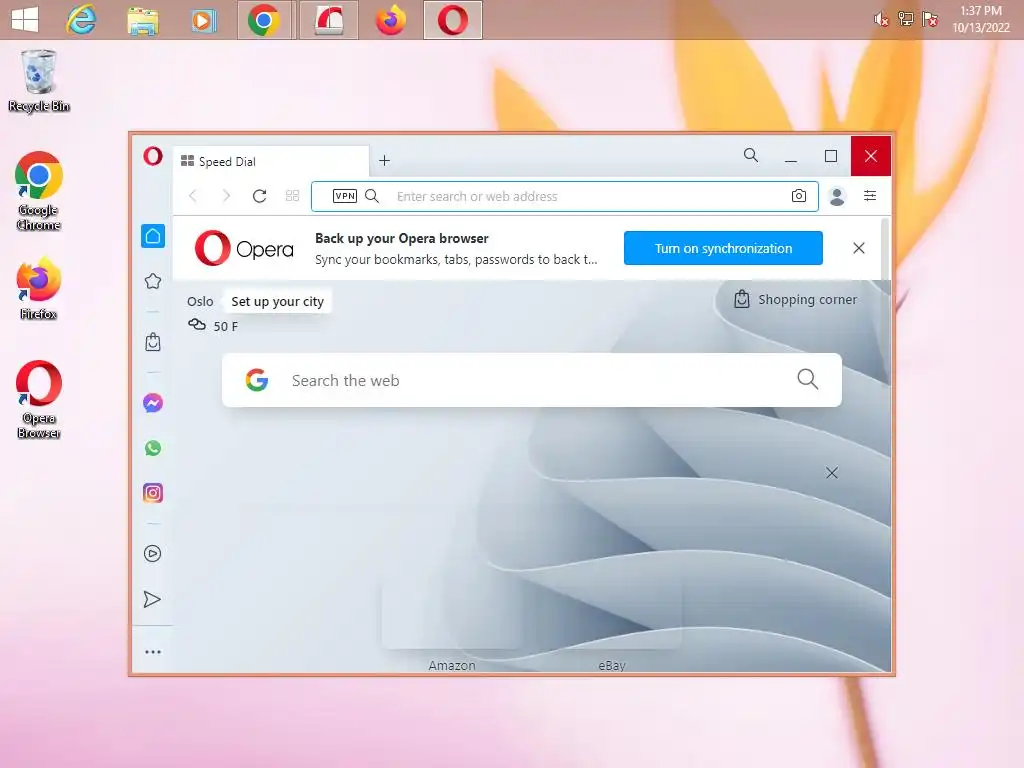Open a new tab with plus button

pos(385,161)
